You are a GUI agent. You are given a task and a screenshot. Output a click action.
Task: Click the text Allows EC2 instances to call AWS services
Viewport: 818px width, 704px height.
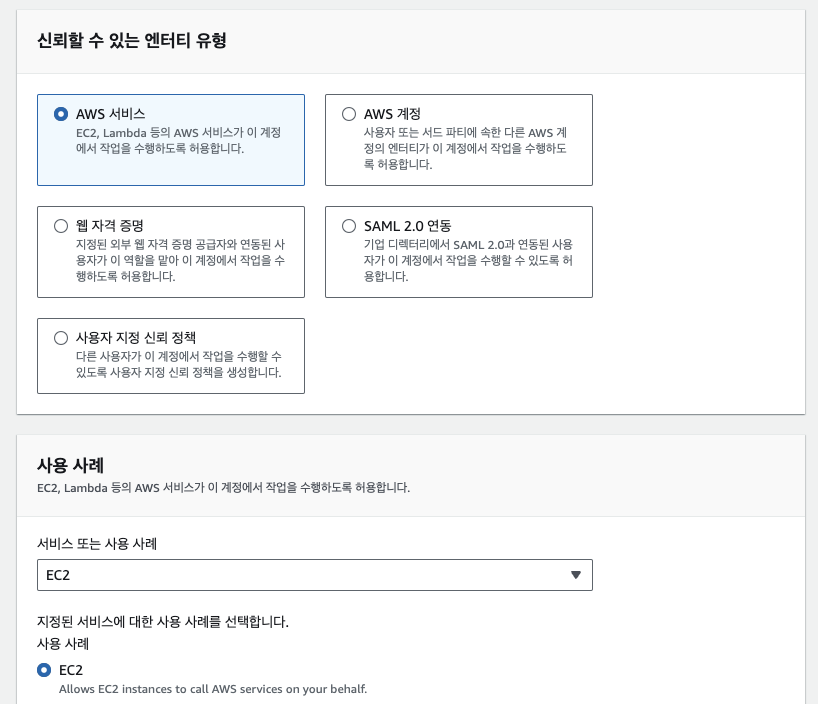pos(213,689)
